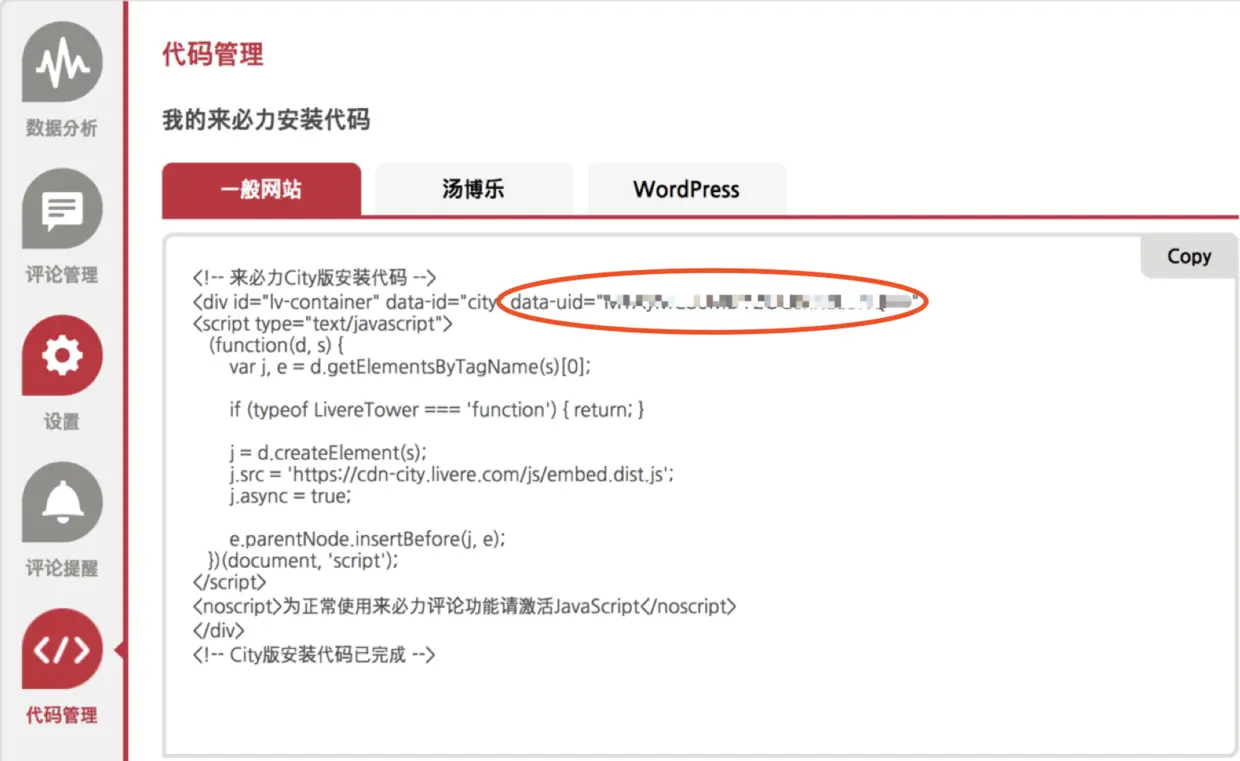
Task: Click the 数据分析 sidebar label
Action: [x=62, y=128]
